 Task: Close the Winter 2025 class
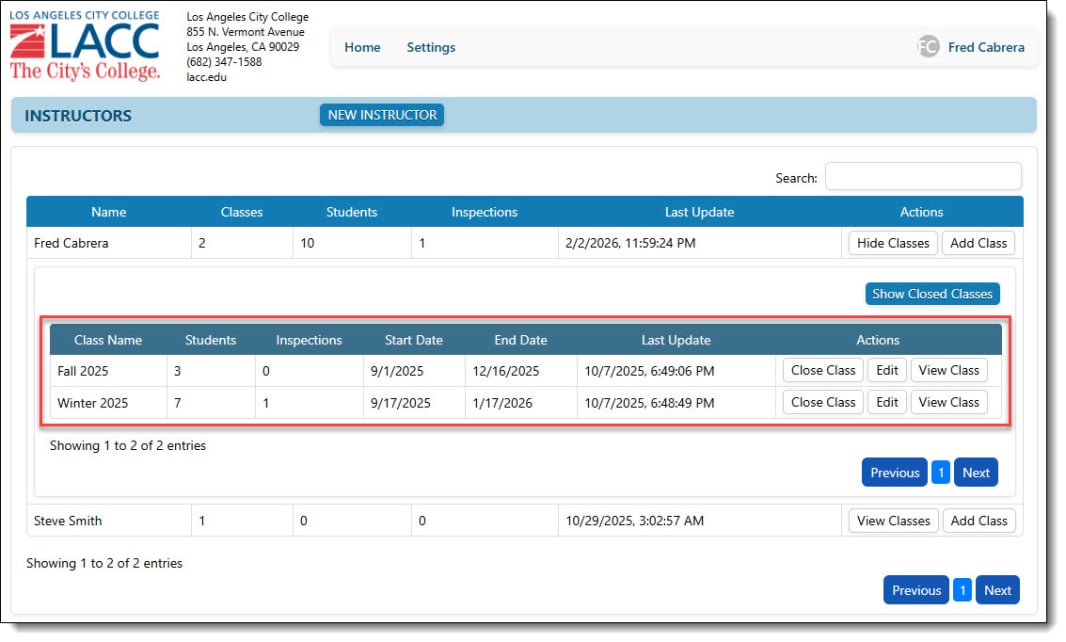822,402
